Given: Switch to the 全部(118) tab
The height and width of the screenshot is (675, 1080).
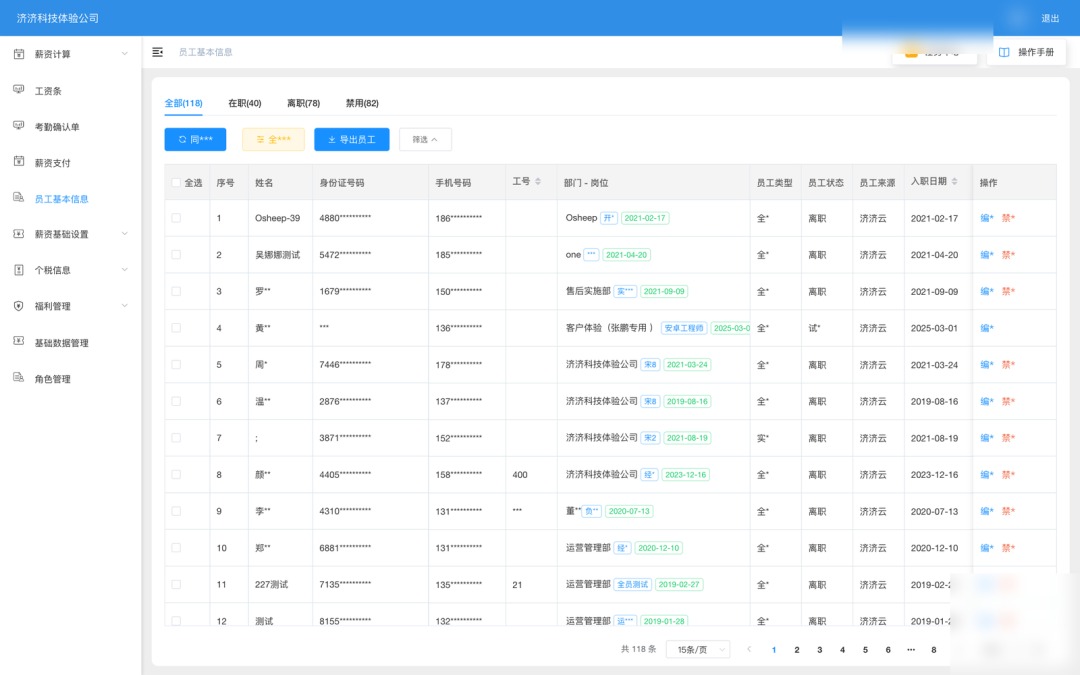Looking at the screenshot, I should click(183, 103).
